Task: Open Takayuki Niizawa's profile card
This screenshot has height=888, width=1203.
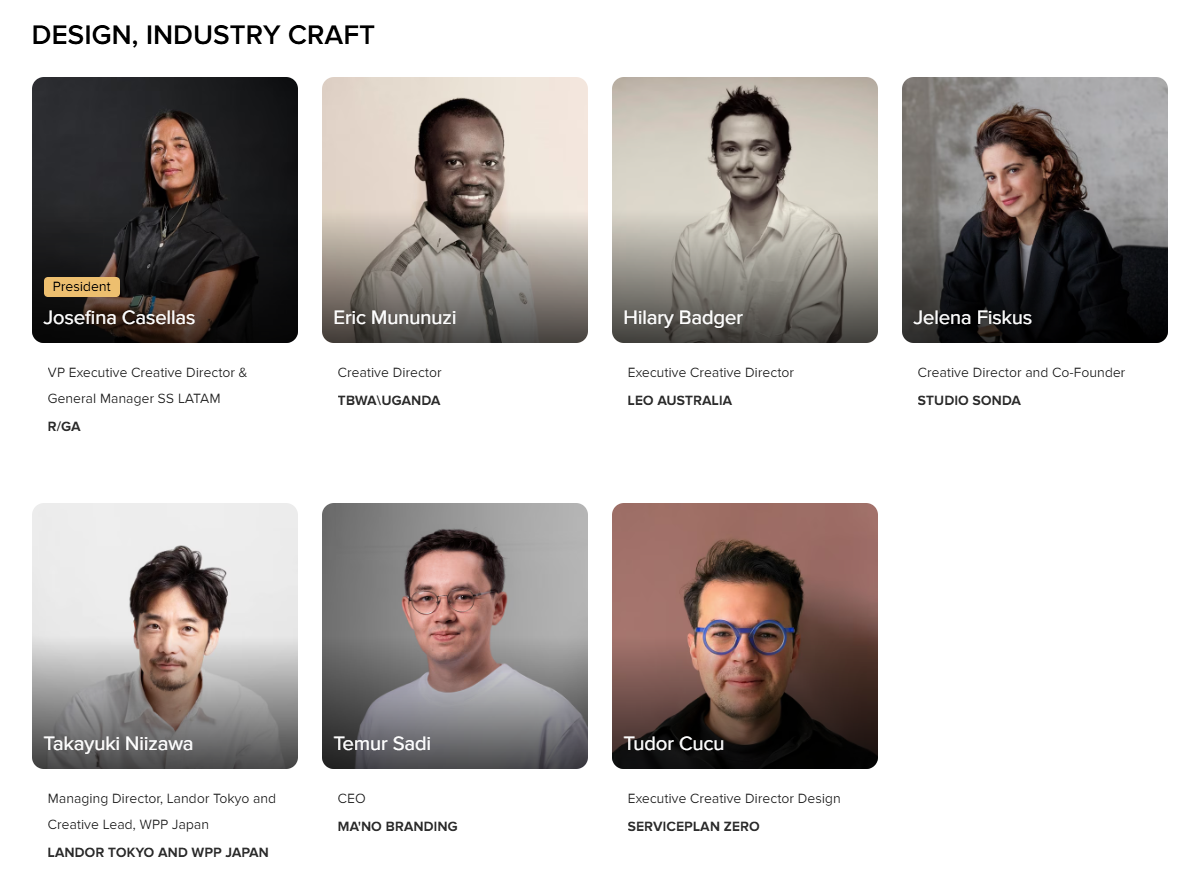Action: point(165,636)
